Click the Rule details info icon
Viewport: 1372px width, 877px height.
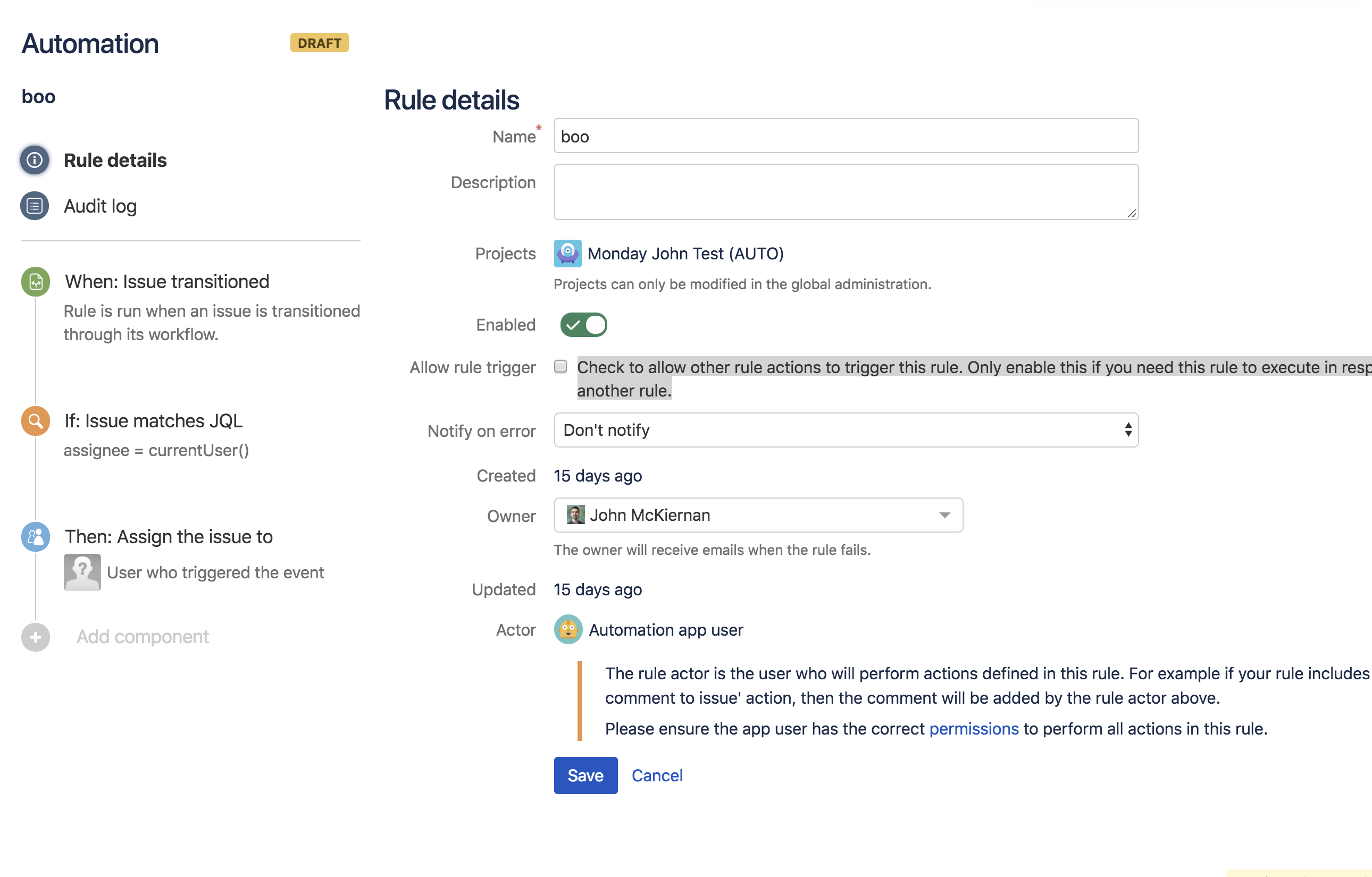[35, 160]
